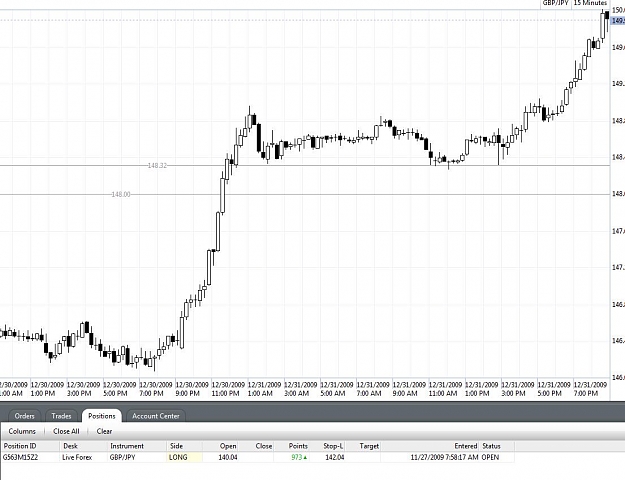This screenshot has width=625, height=480.
Task: Select the Positions tab
Action: pyautogui.click(x=102, y=416)
